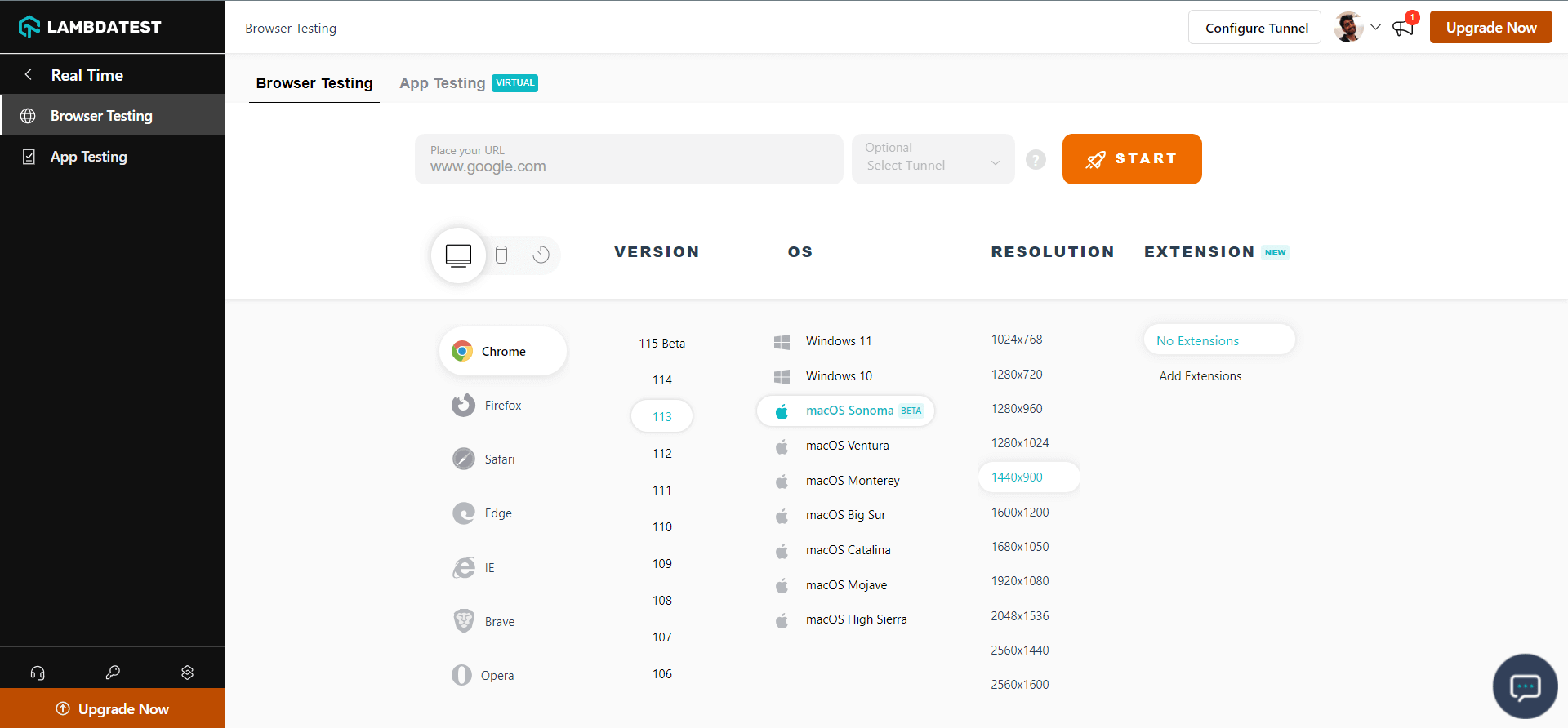This screenshot has width=1568, height=728.
Task: Open the user profile avatar
Action: 1348,27
